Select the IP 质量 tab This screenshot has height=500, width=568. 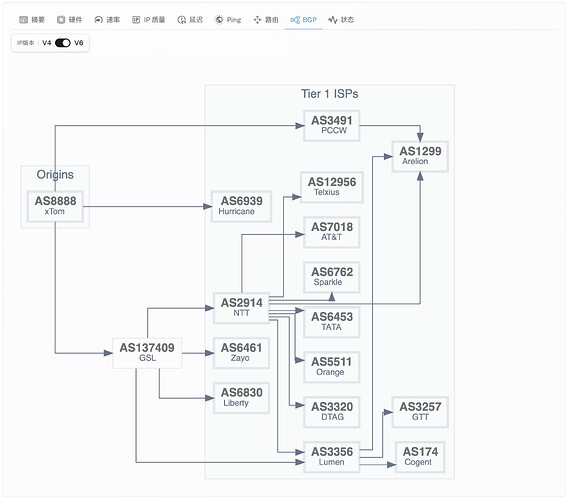click(x=149, y=20)
